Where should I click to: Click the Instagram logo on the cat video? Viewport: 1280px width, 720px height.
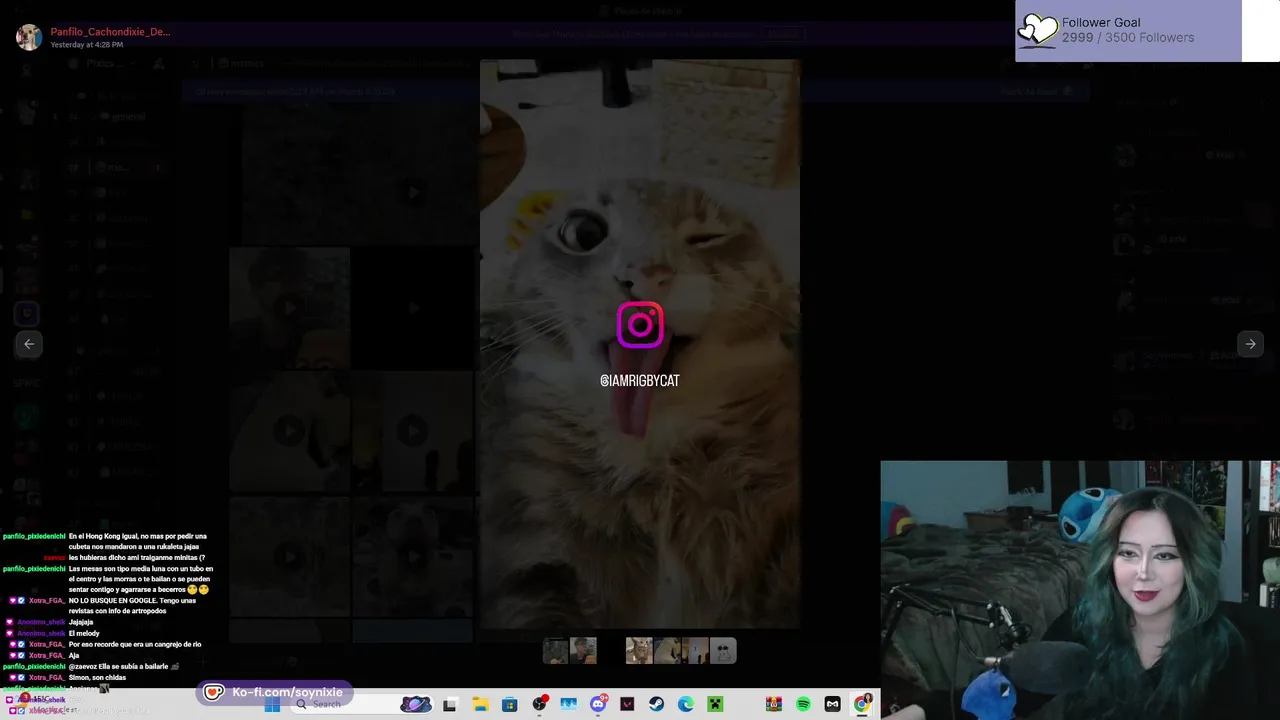pos(640,325)
